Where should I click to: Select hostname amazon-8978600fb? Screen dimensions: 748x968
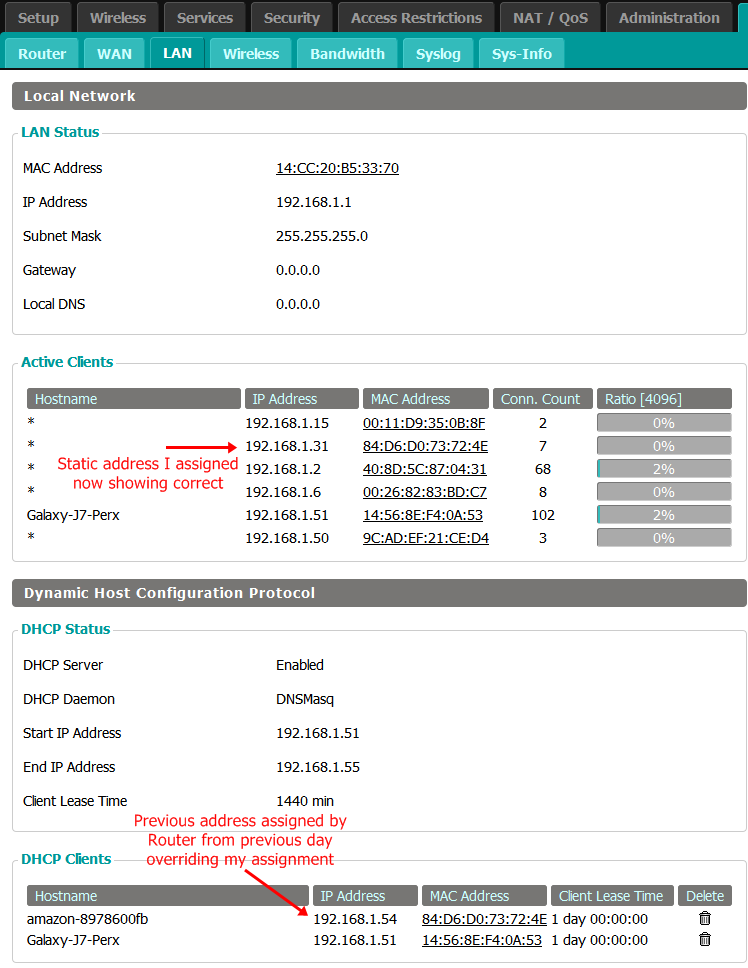87,919
